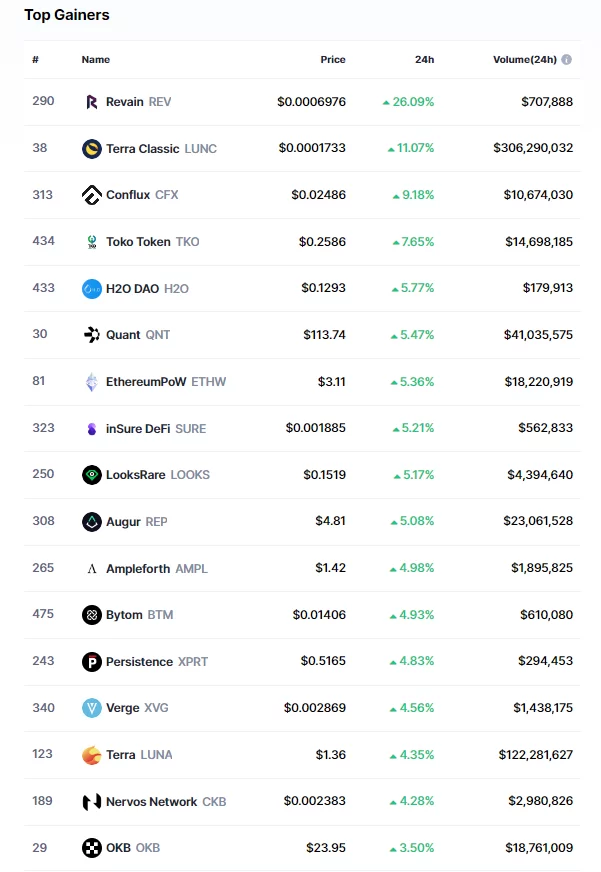Click the Quant coin logo
The width and height of the screenshot is (601, 872).
coord(92,335)
